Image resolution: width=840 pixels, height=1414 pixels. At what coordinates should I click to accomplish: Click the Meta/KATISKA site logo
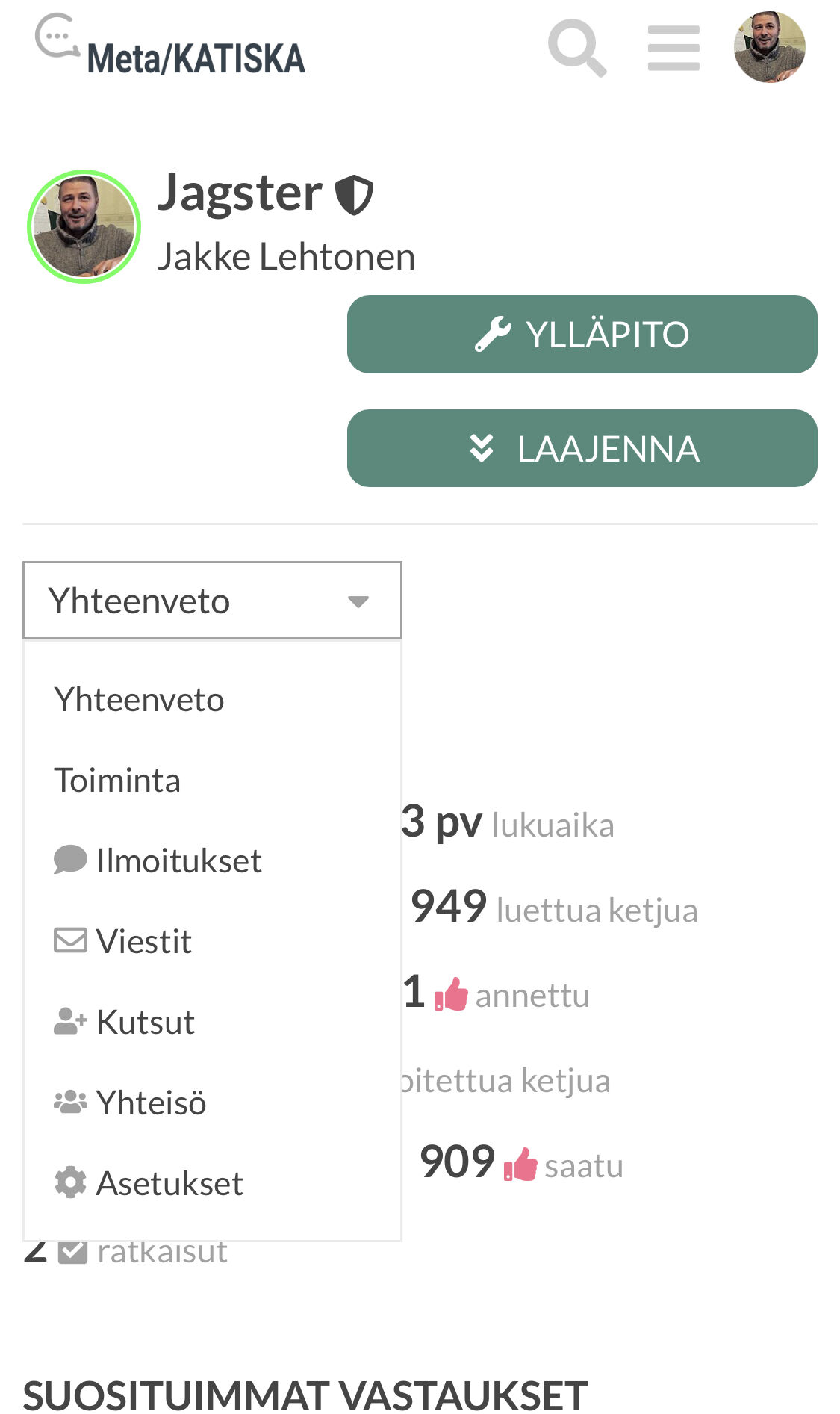[170, 48]
